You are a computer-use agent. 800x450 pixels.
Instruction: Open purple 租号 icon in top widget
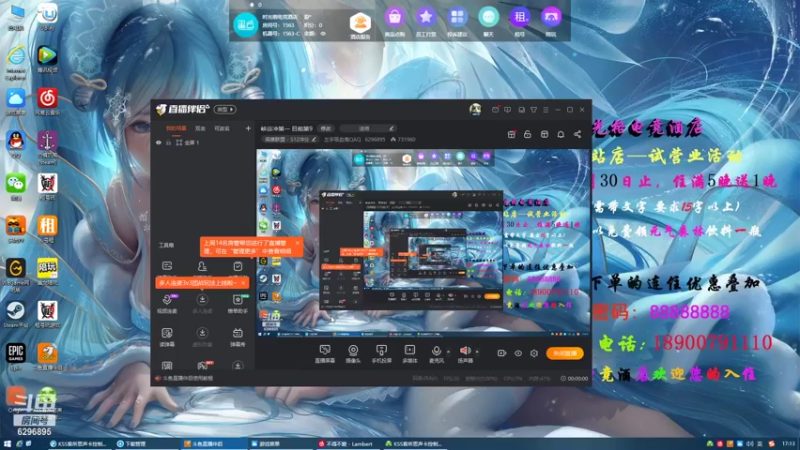click(x=519, y=22)
